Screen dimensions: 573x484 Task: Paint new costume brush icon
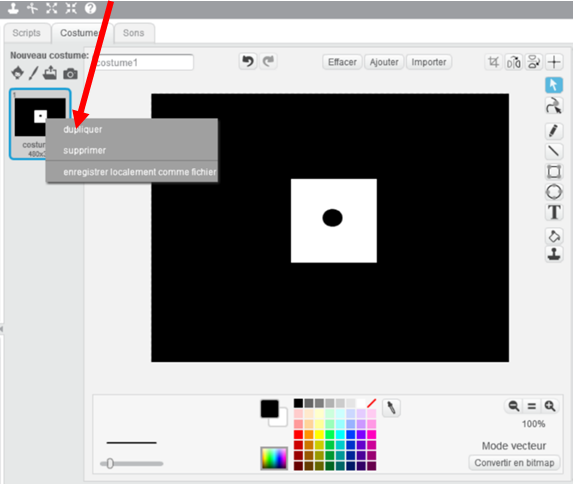pyautogui.click(x=34, y=73)
